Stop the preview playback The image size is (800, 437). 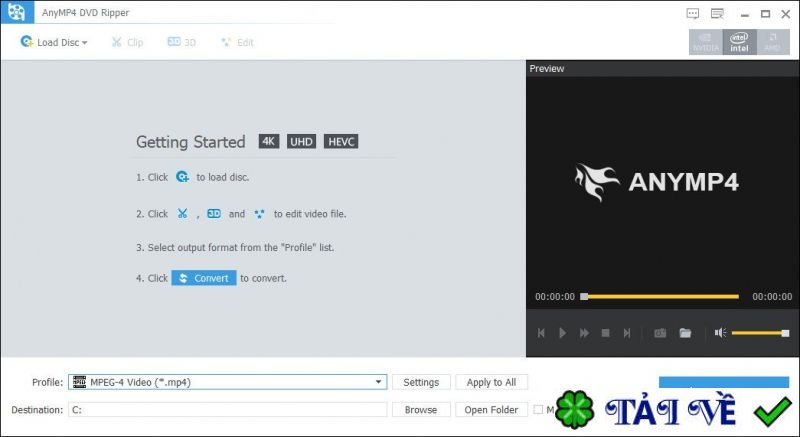(606, 333)
